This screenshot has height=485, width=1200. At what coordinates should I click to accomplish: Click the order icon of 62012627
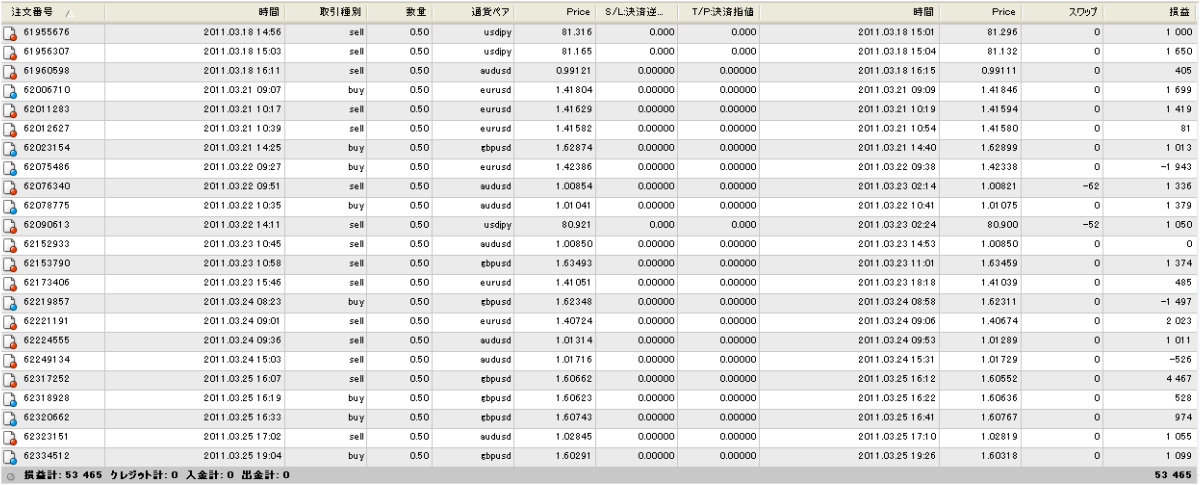click(x=11, y=128)
